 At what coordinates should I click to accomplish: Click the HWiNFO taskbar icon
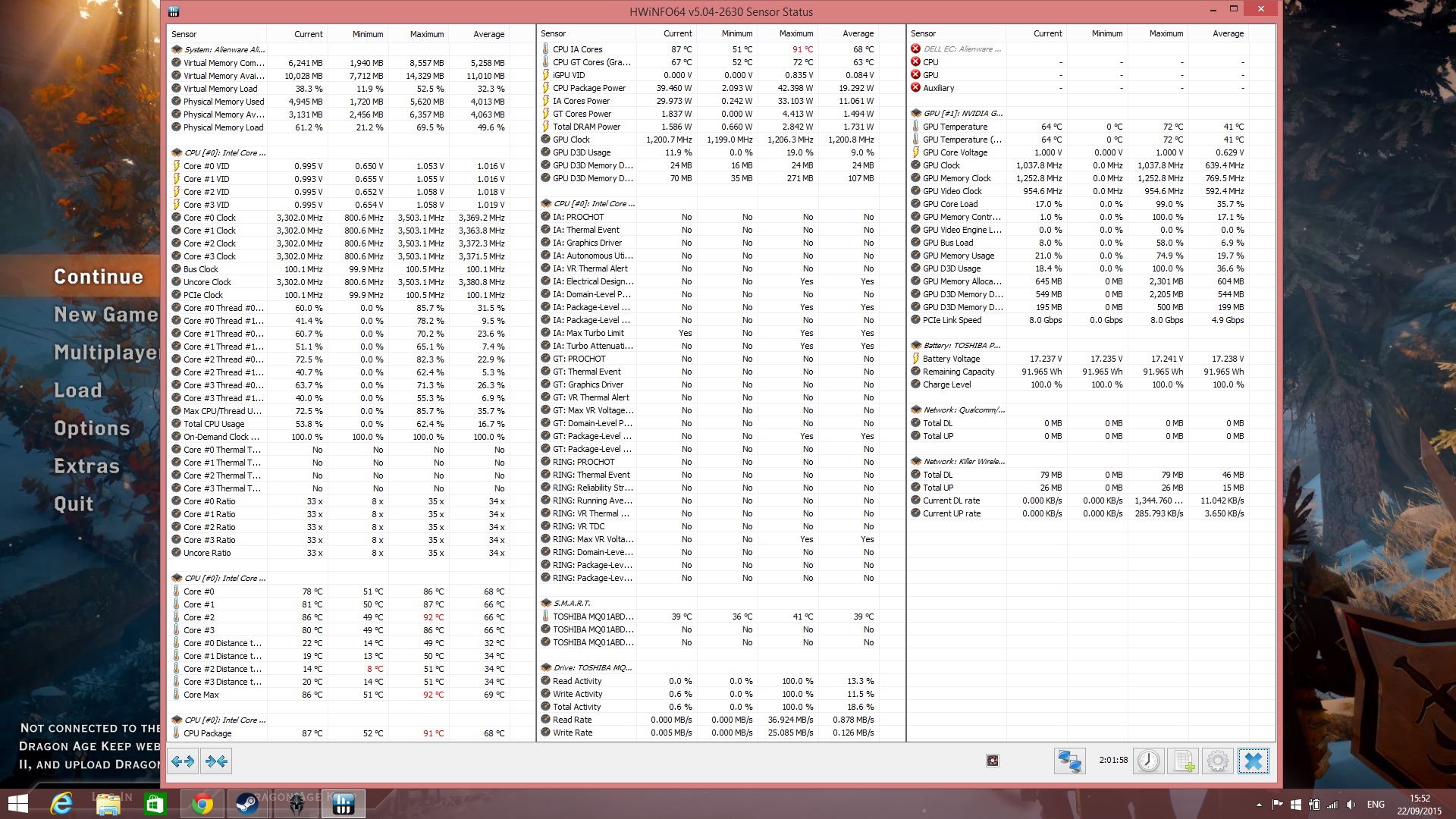click(344, 804)
